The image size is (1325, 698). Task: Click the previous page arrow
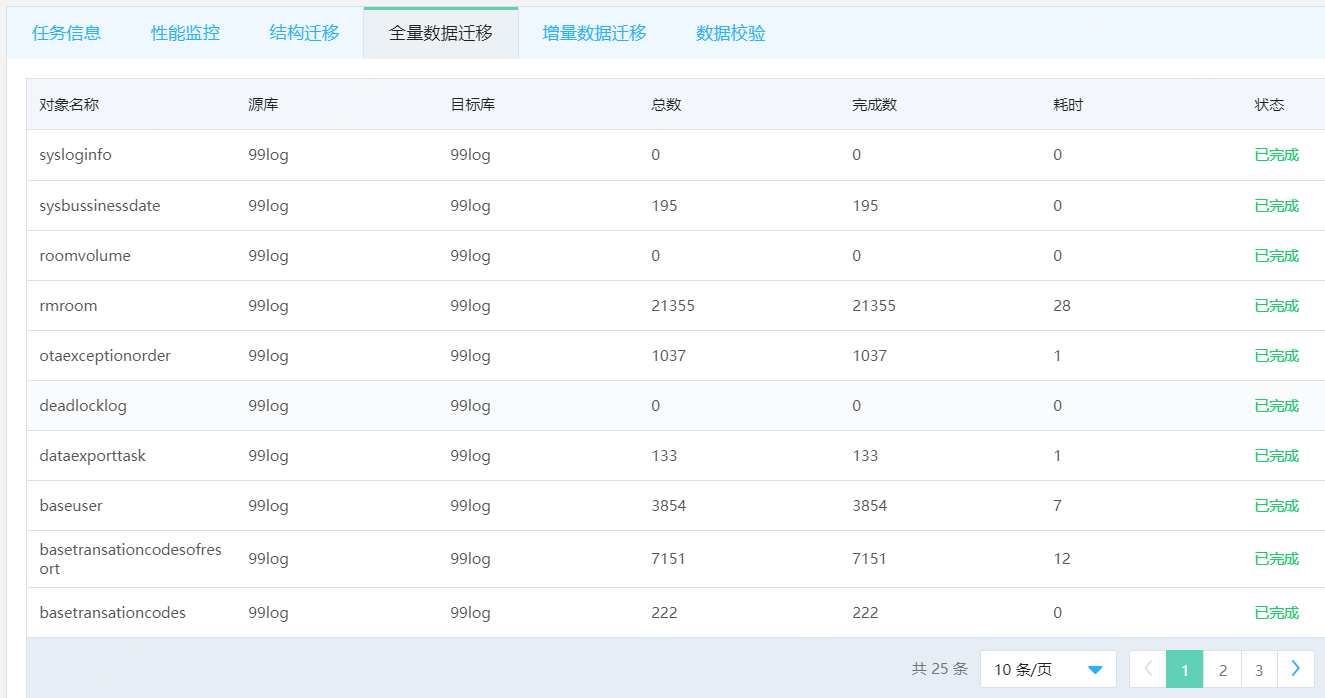1147,669
